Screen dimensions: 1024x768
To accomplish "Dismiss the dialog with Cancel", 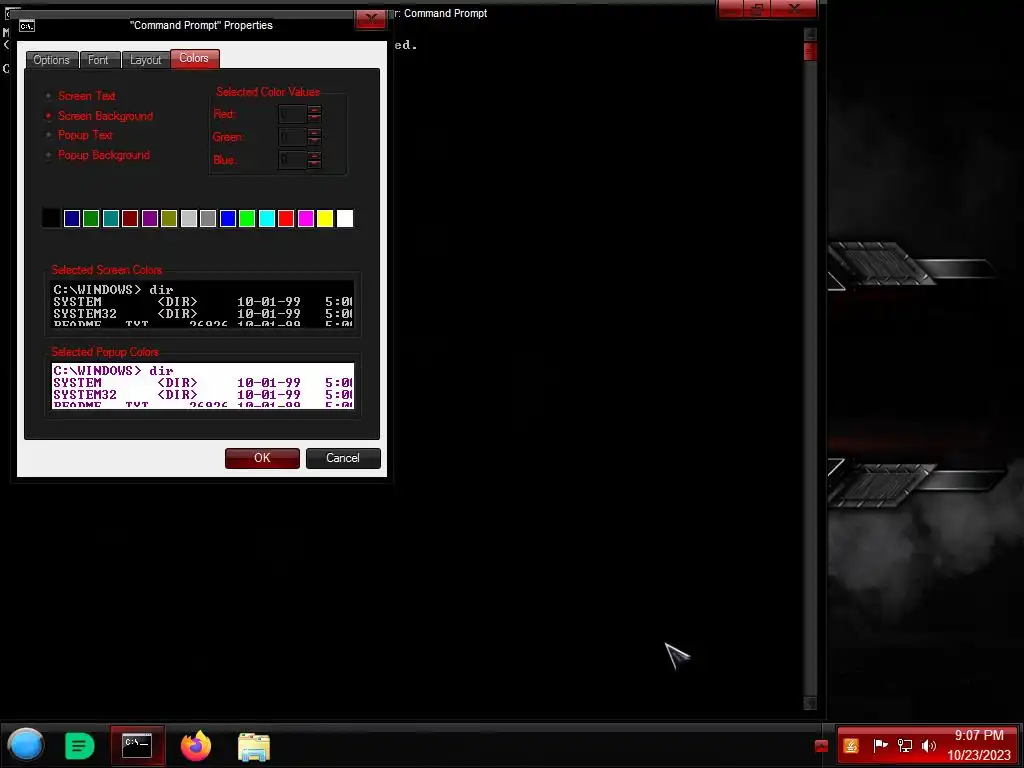I will coord(343,458).
